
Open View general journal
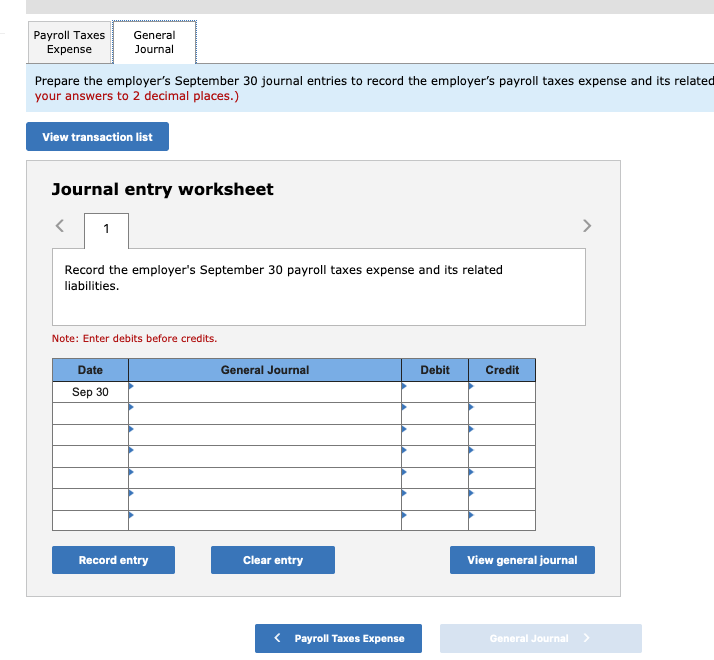pos(522,560)
